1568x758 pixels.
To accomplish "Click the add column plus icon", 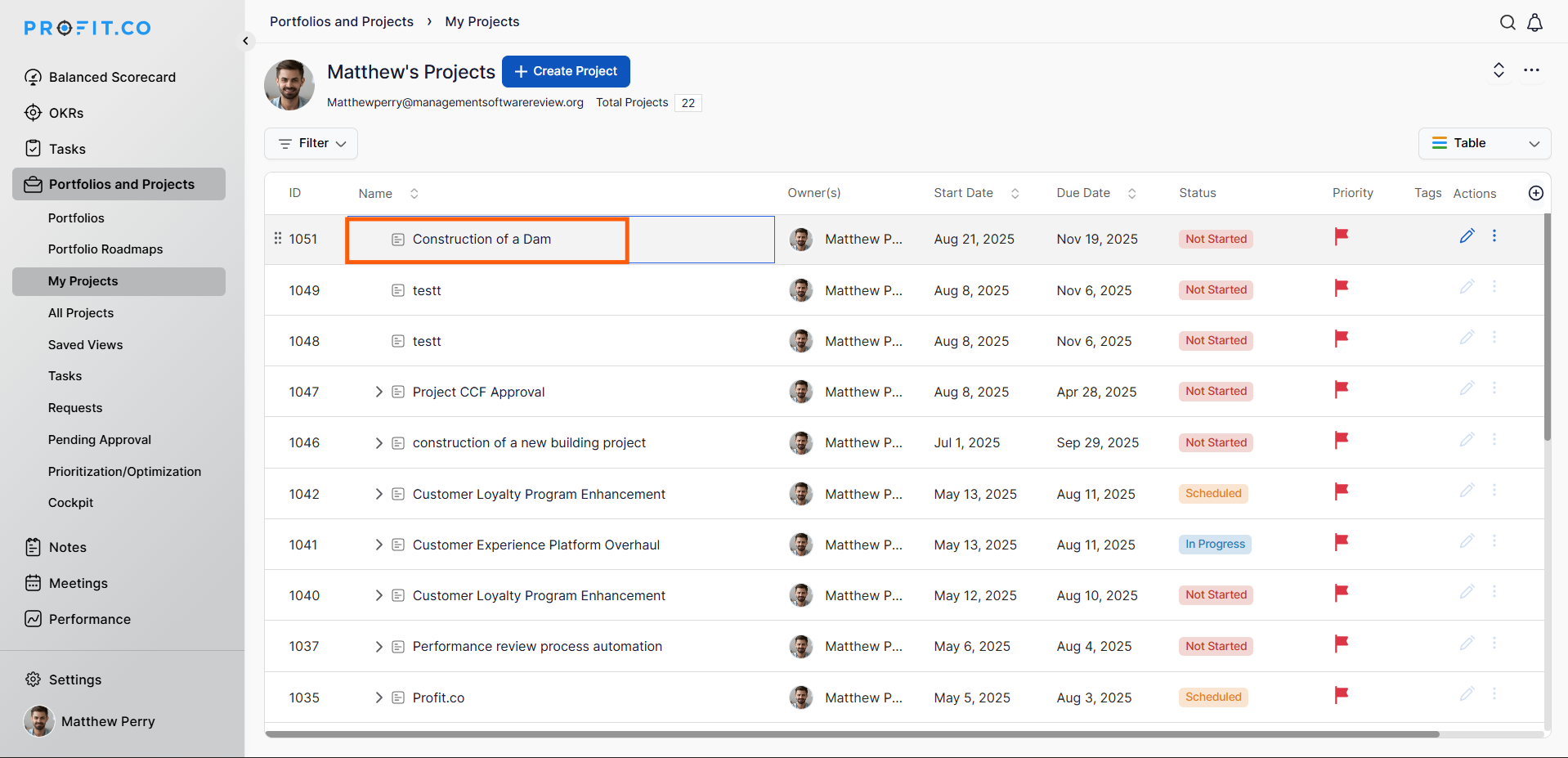I will (x=1535, y=193).
